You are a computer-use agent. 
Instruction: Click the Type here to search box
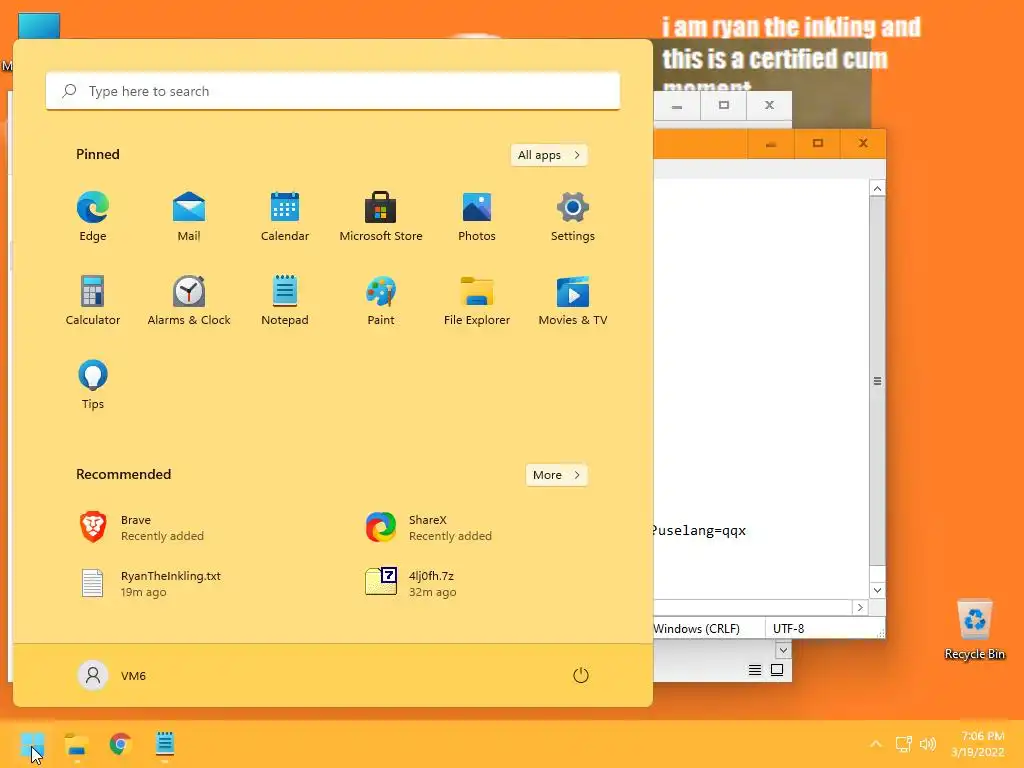coord(333,91)
